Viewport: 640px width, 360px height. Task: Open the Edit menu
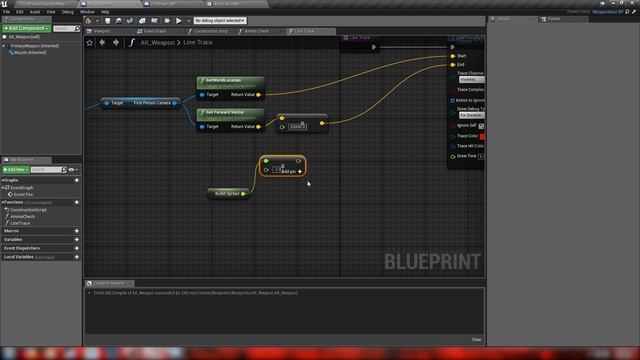pyautogui.click(x=20, y=12)
